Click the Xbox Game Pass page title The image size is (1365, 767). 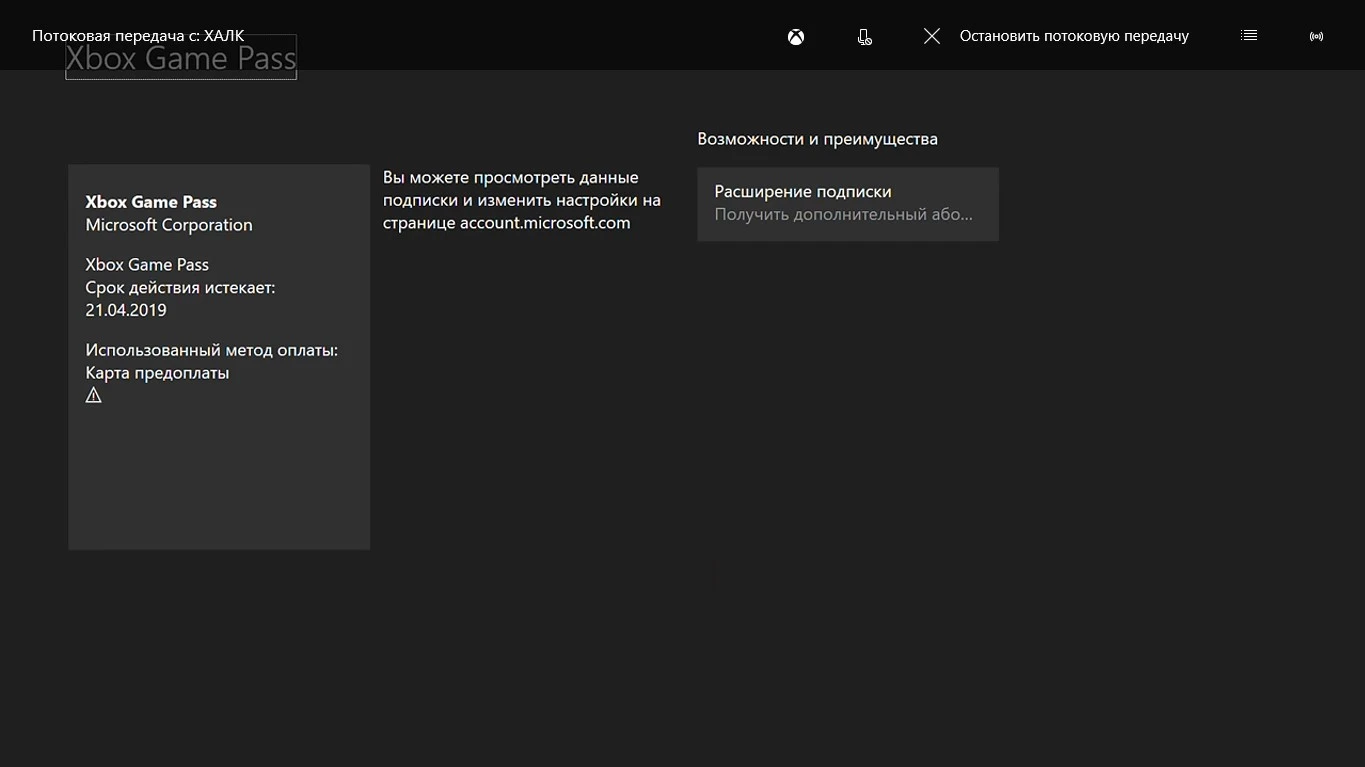click(x=181, y=59)
